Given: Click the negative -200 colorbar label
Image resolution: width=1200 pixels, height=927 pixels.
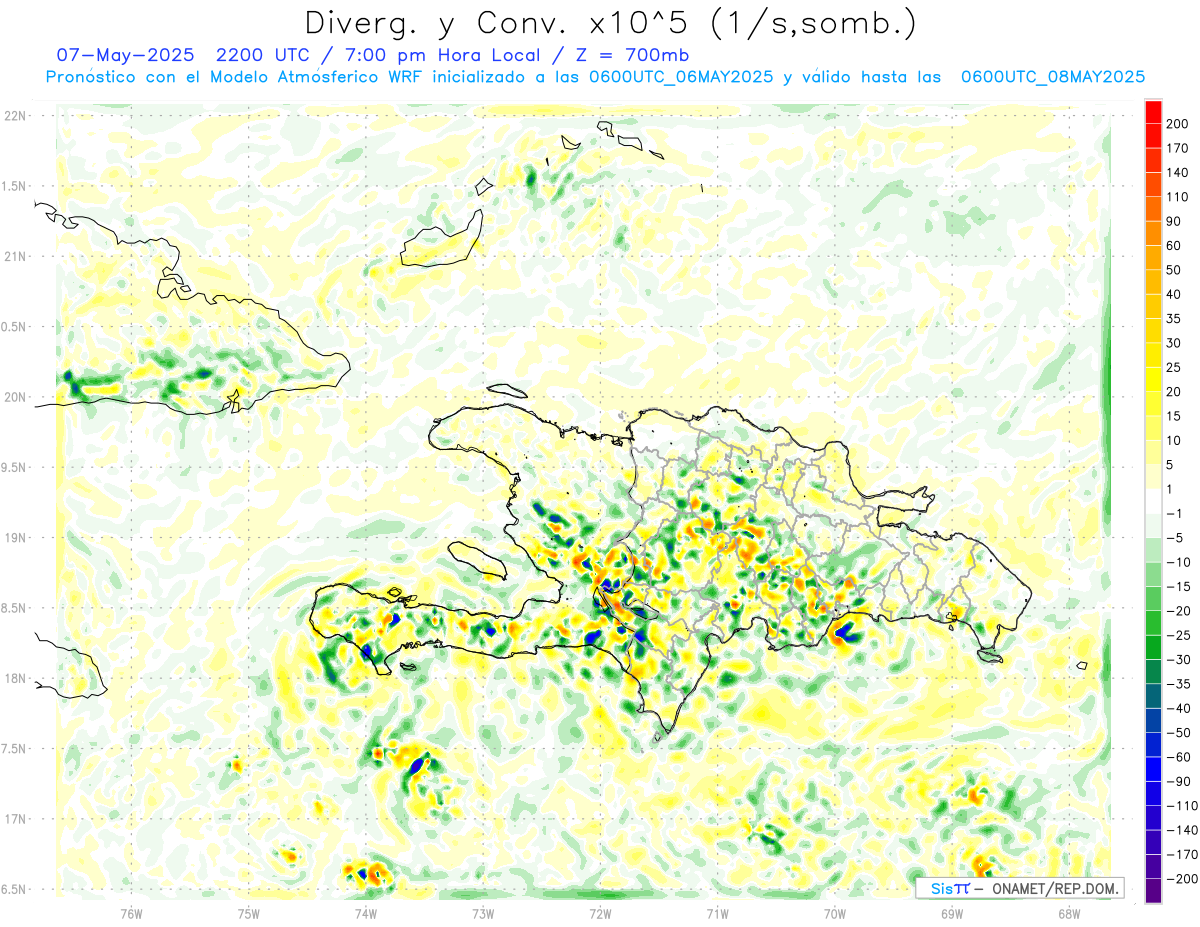Looking at the screenshot, I should (x=1180, y=879).
